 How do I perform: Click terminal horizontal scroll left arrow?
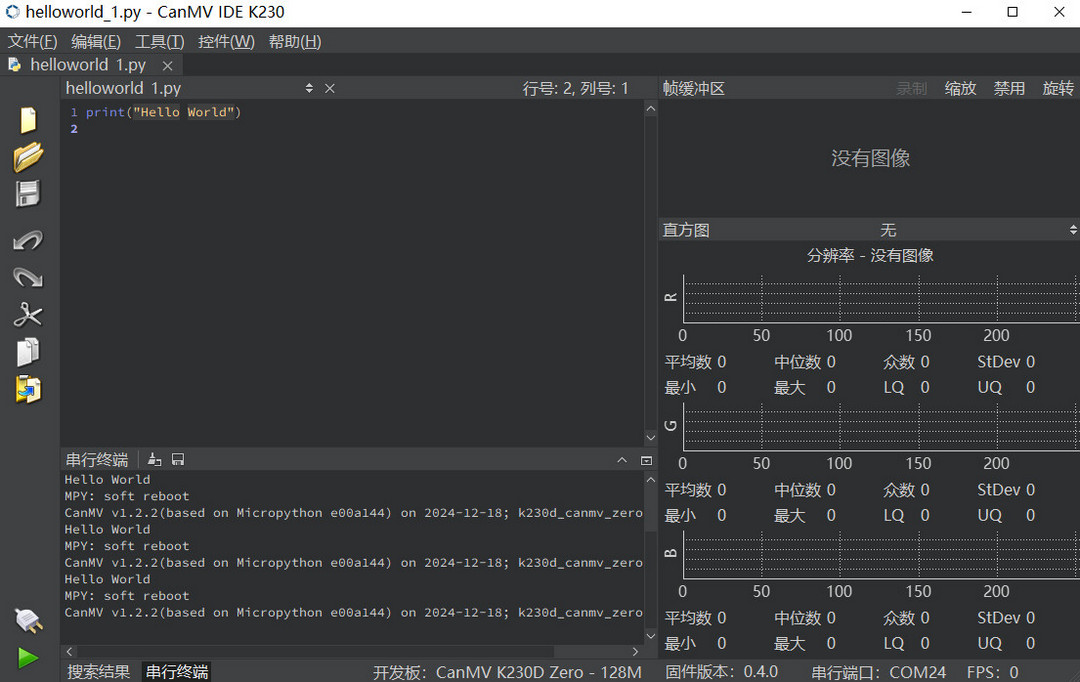(x=69, y=651)
